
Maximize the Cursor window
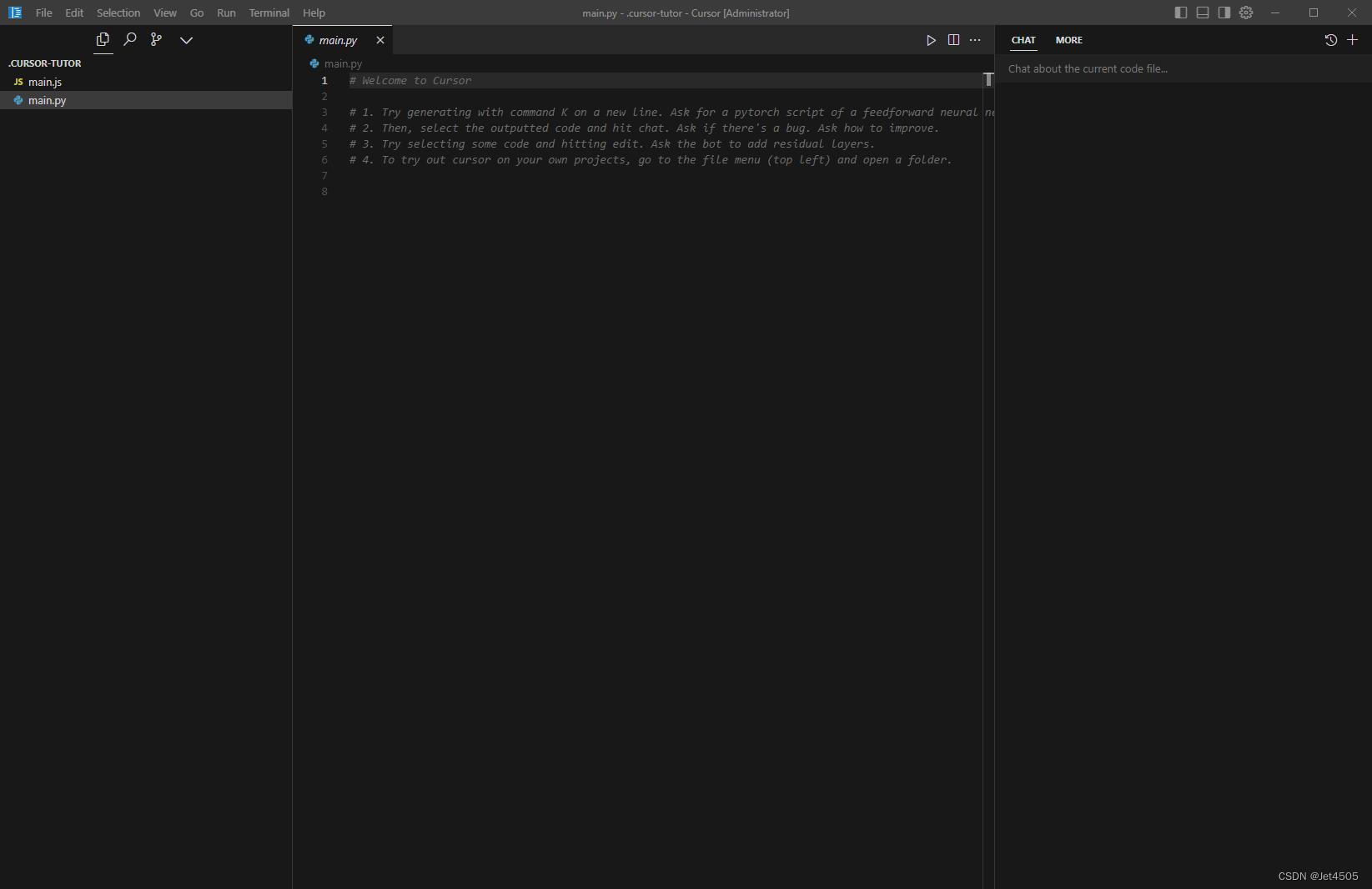click(1314, 13)
